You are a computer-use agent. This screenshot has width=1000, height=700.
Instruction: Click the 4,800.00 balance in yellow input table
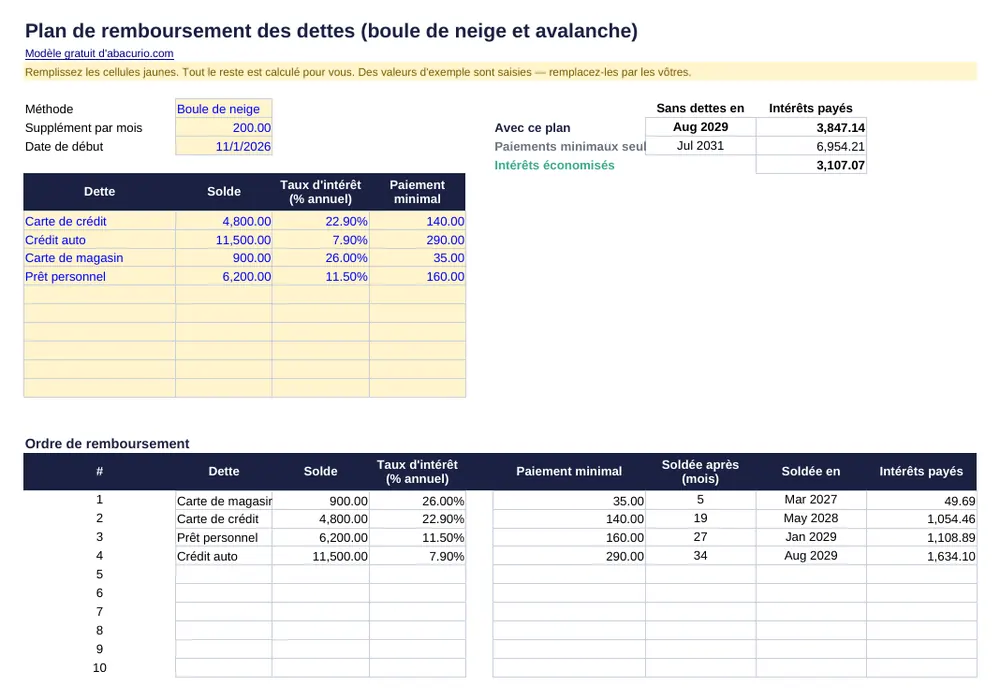coord(224,221)
